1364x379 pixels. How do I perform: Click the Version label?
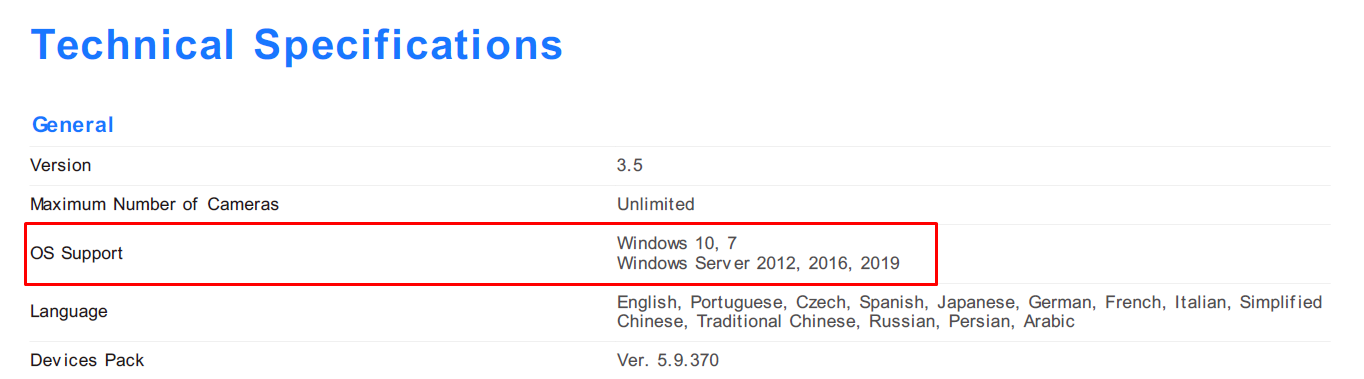tap(61, 165)
